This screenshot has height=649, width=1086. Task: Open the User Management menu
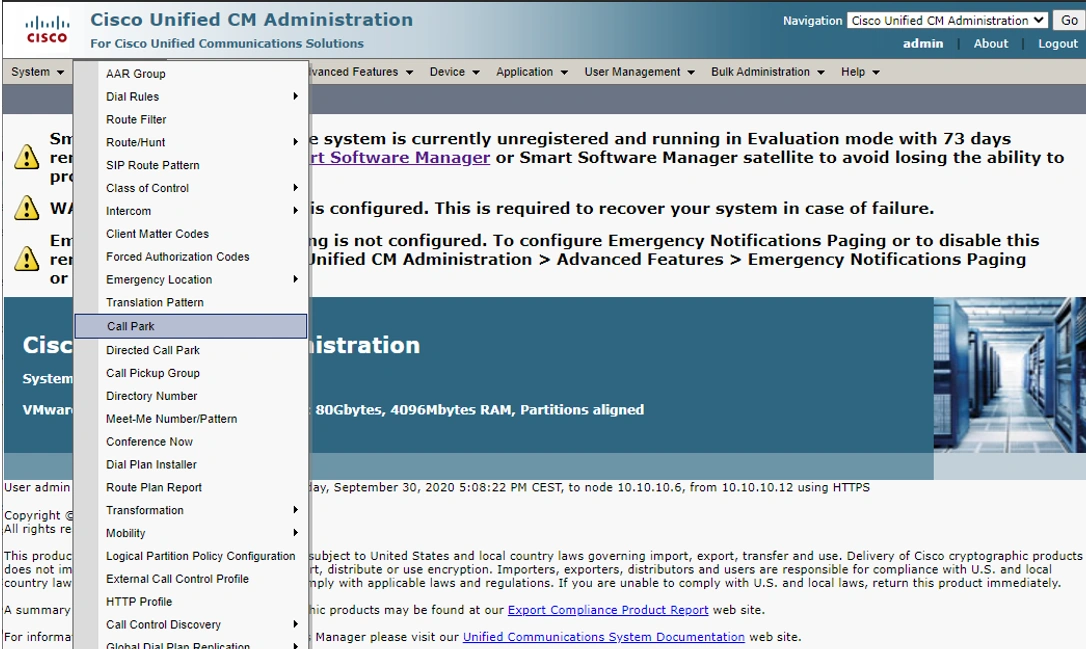coord(639,71)
